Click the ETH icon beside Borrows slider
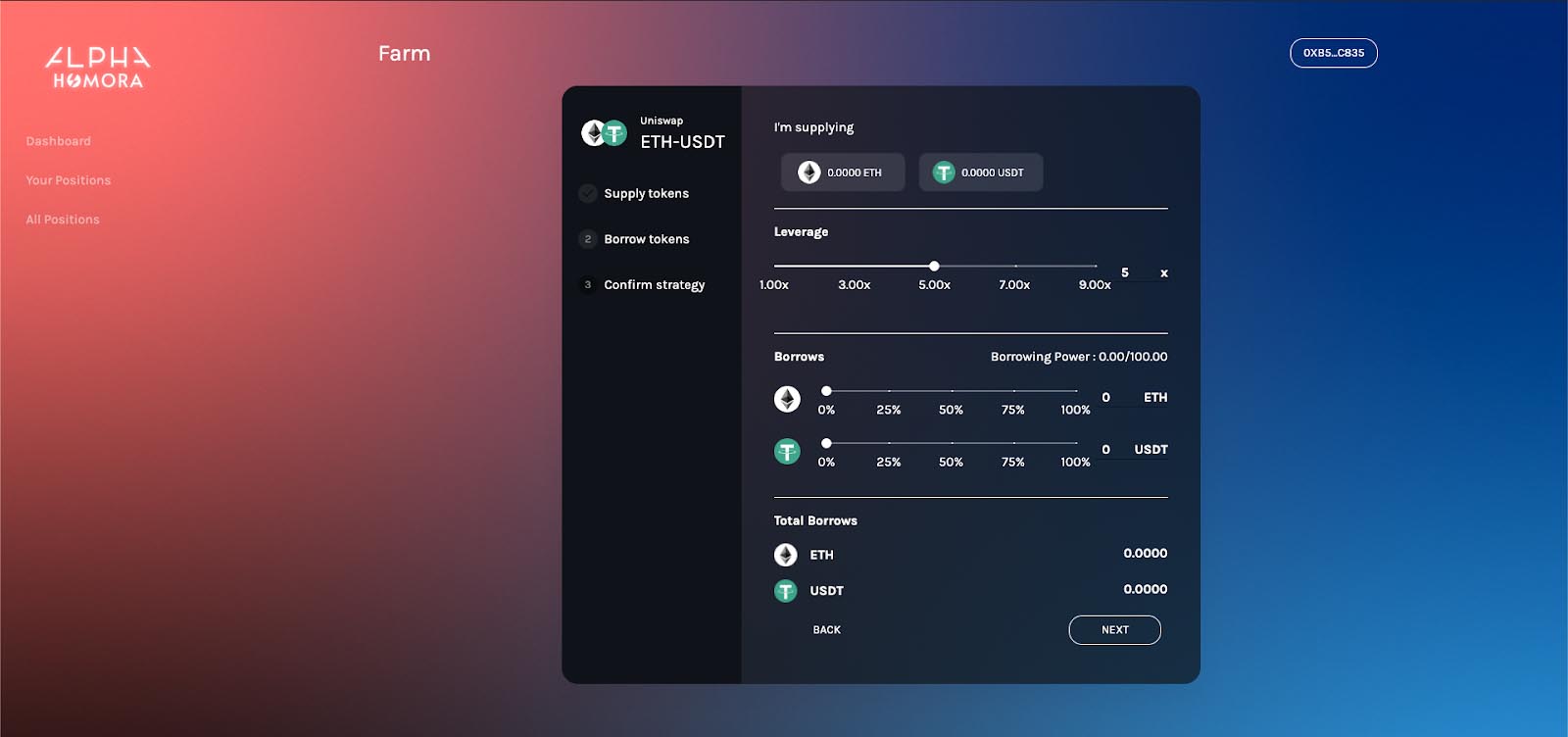 (x=787, y=399)
